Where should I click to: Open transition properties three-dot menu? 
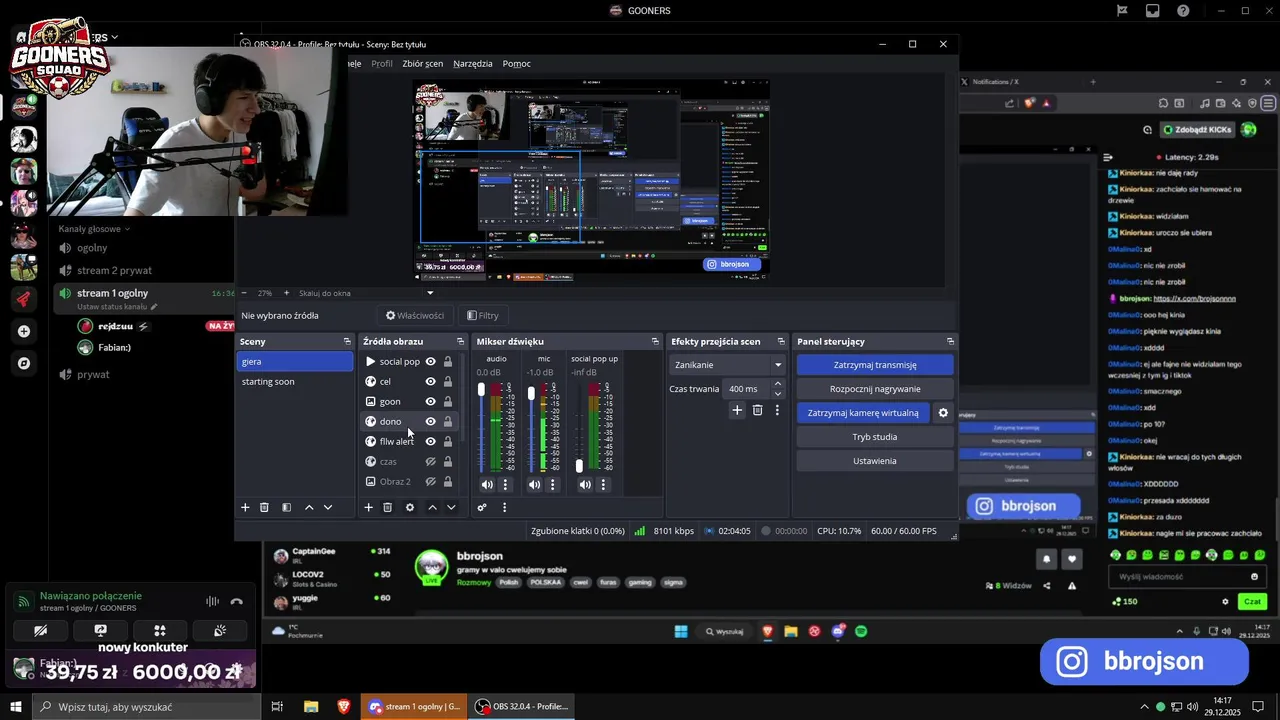pyautogui.click(x=777, y=410)
